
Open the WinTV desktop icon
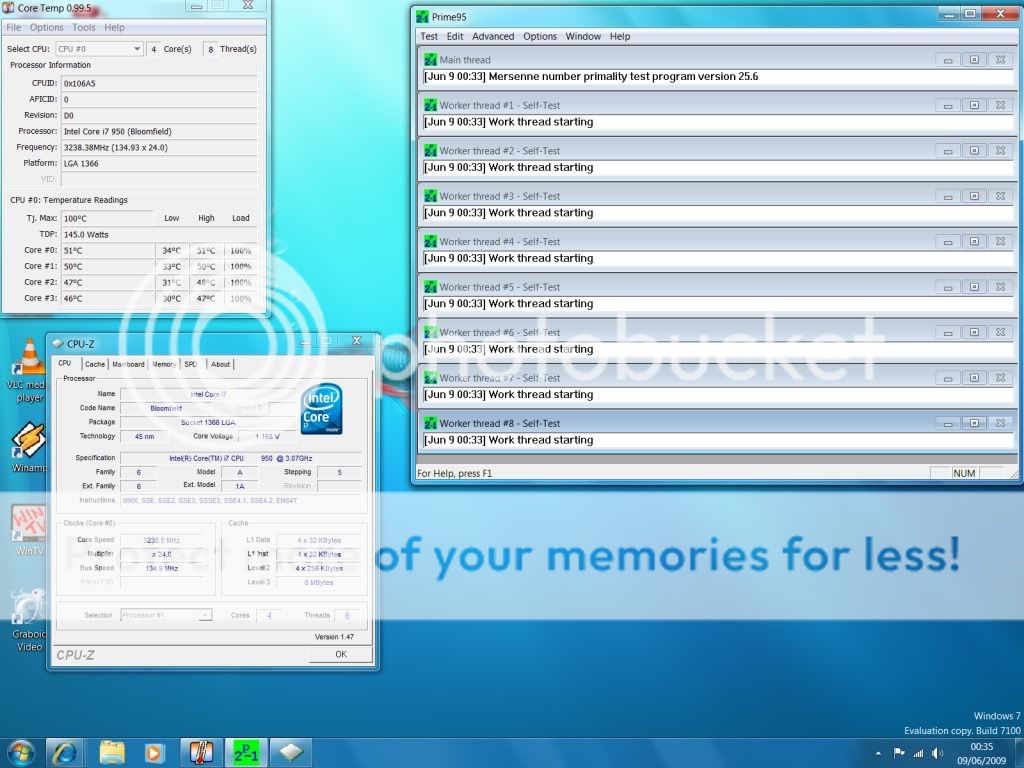(28, 524)
